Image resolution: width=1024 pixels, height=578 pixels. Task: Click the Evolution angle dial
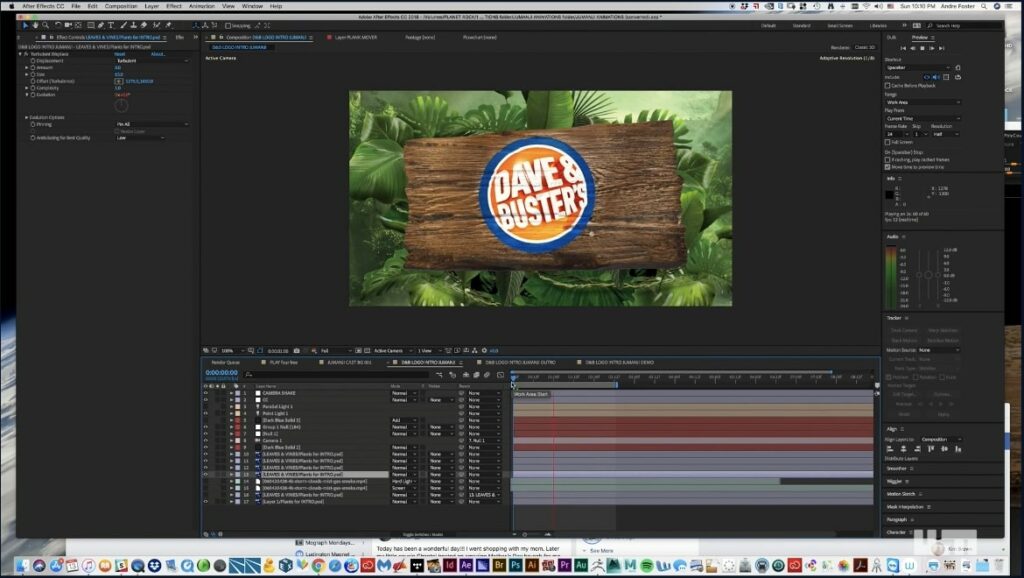pyautogui.click(x=121, y=106)
